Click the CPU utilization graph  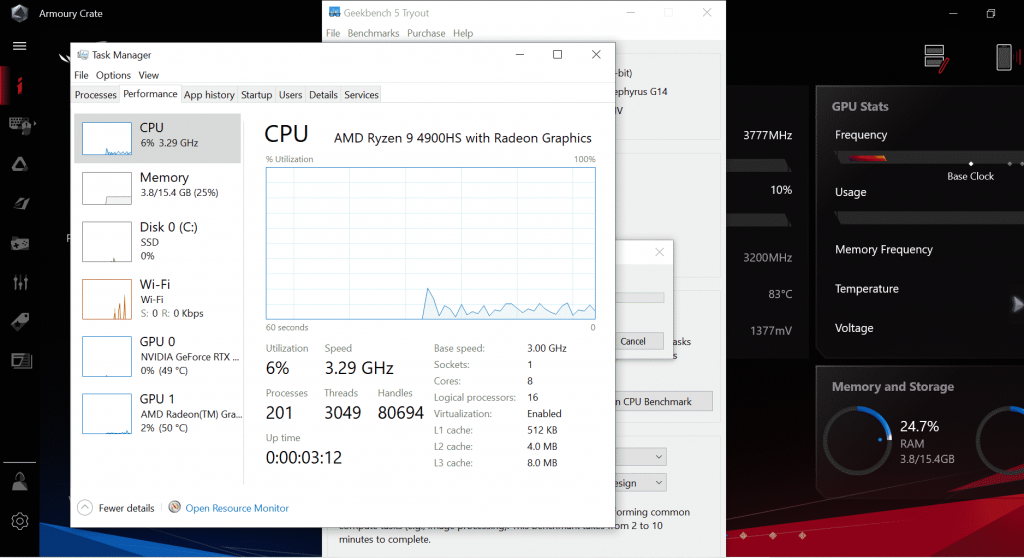[430, 243]
